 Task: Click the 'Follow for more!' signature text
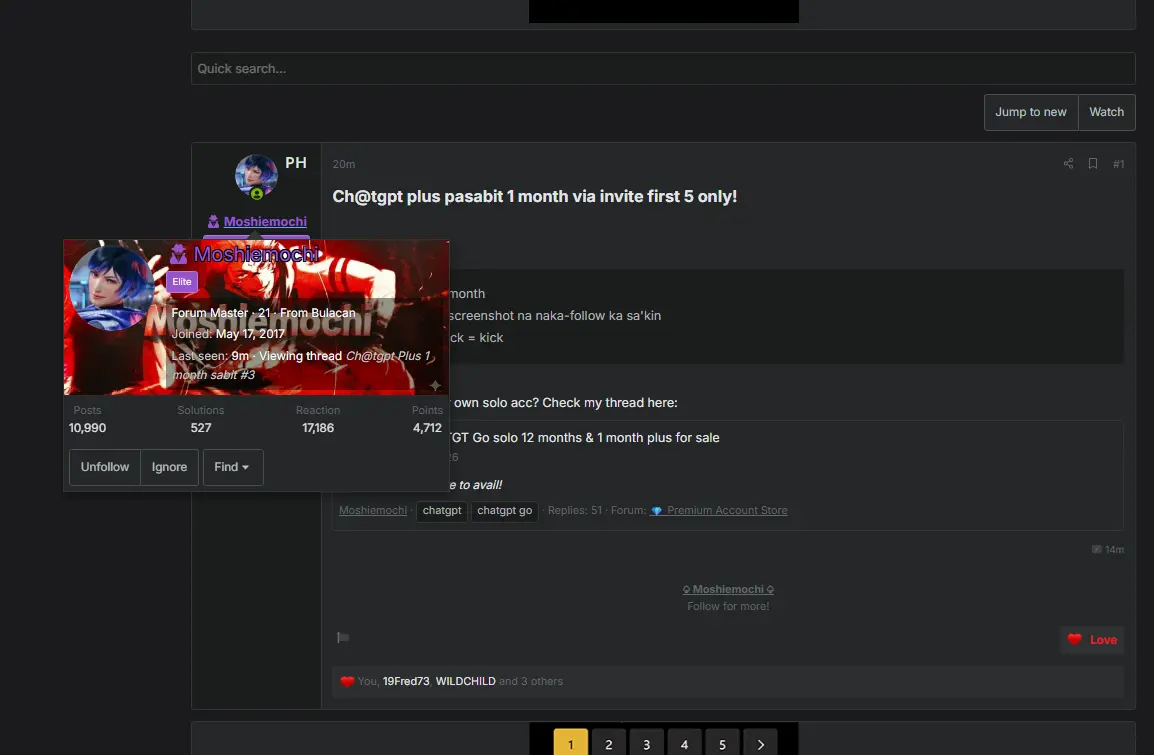[x=728, y=606]
